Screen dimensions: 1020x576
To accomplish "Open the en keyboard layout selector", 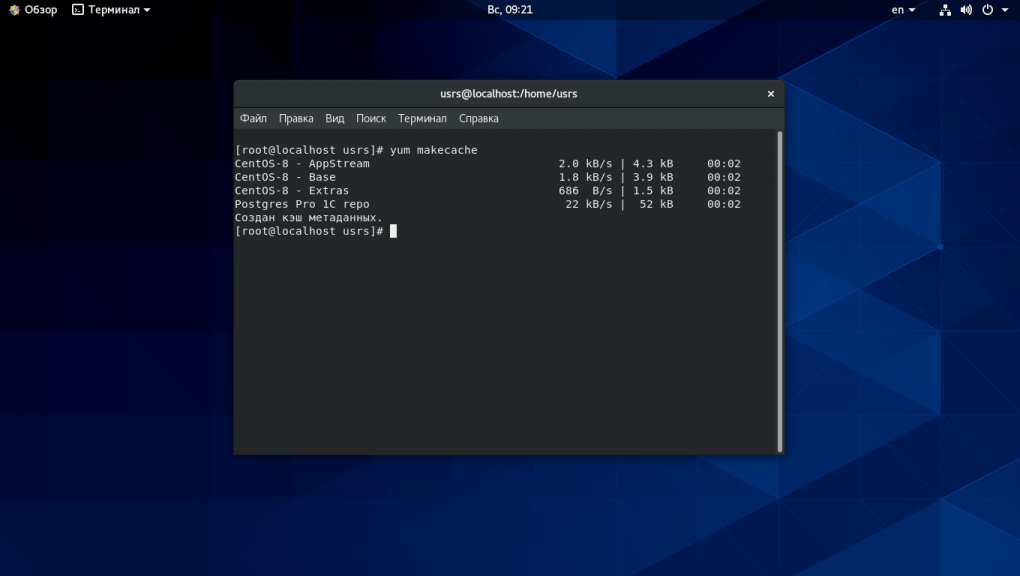I will pos(903,10).
